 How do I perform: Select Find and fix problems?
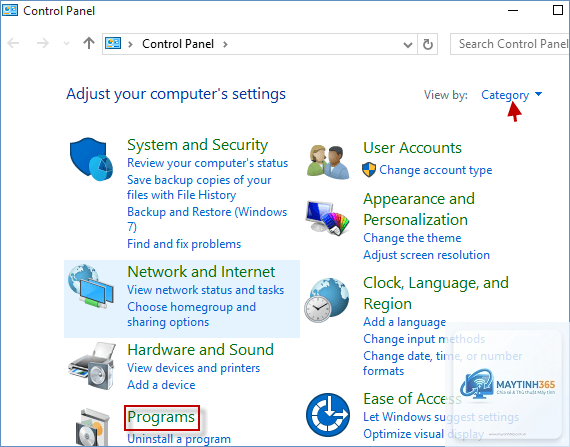click(184, 243)
